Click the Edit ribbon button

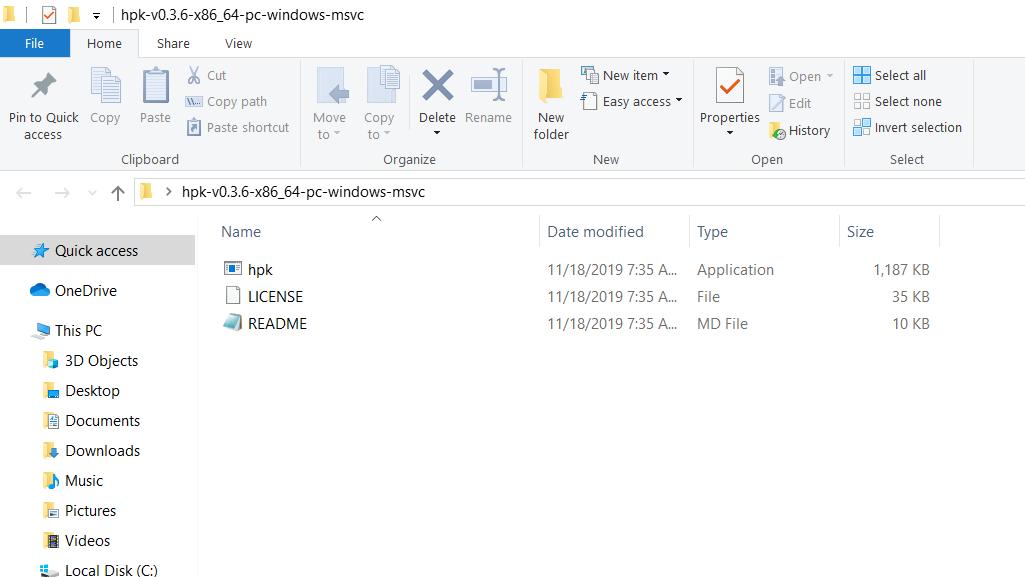click(790, 103)
